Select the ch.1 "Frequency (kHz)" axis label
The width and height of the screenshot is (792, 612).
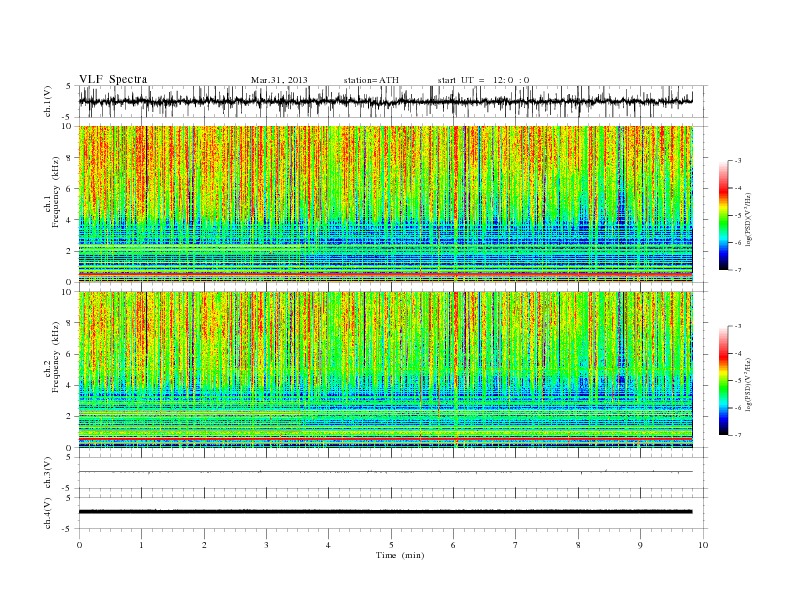pos(57,192)
